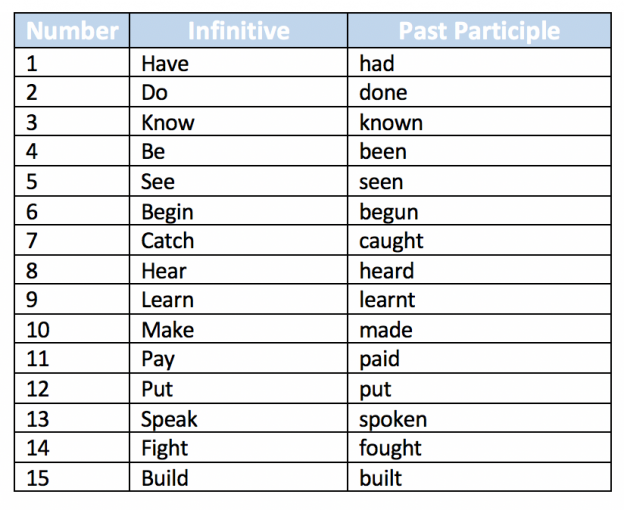Click the past participle heard
This screenshot has width=624, height=510.
pos(387,271)
